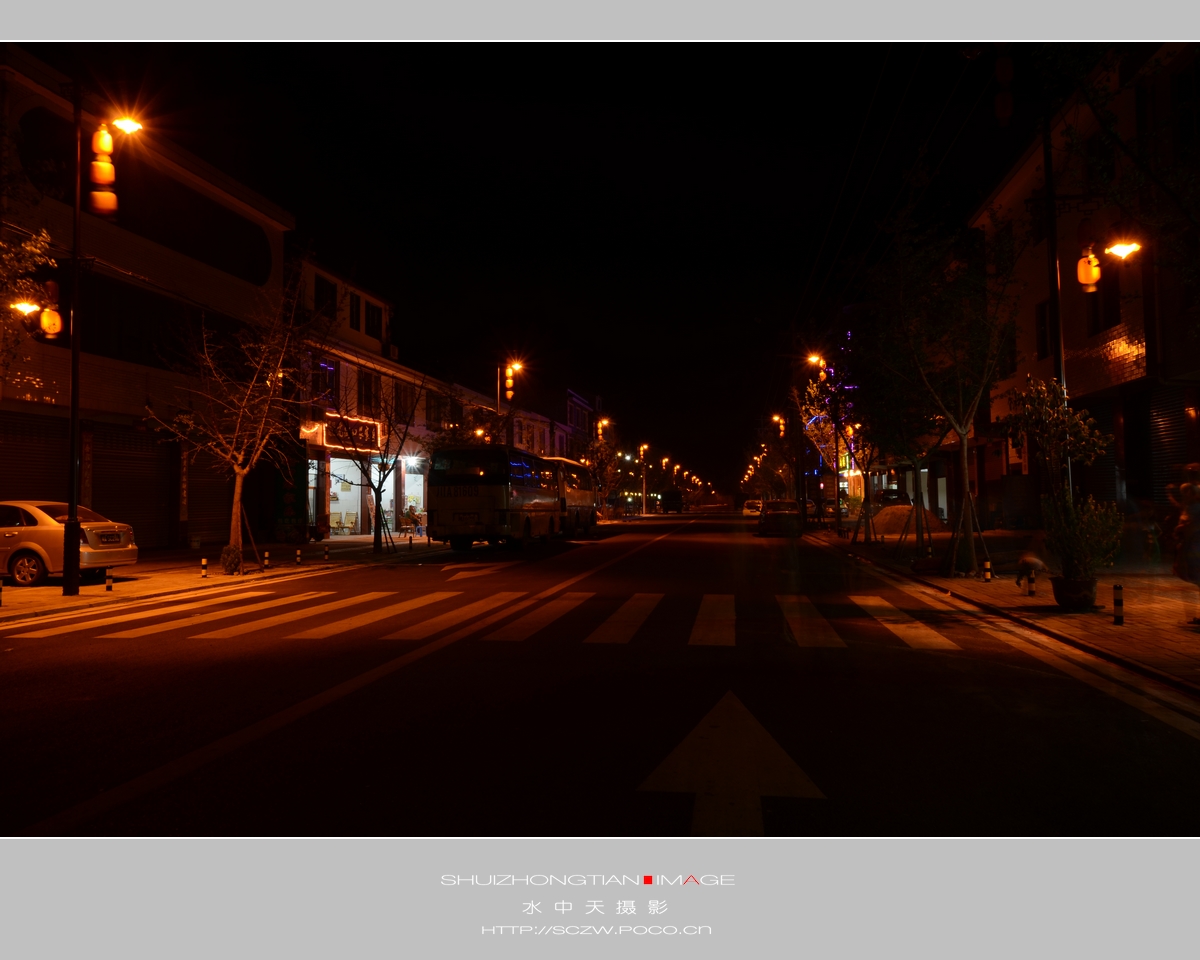Click the dark car parked on the right side
The width and height of the screenshot is (1200, 960).
pos(780,517)
